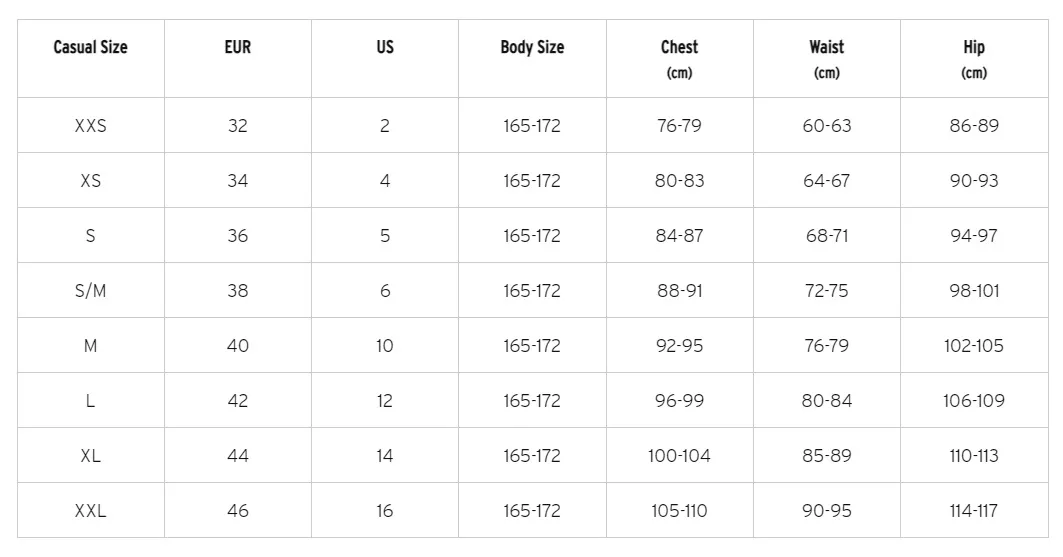
Task: Click the Chest (cm) column header
Action: tap(679, 59)
